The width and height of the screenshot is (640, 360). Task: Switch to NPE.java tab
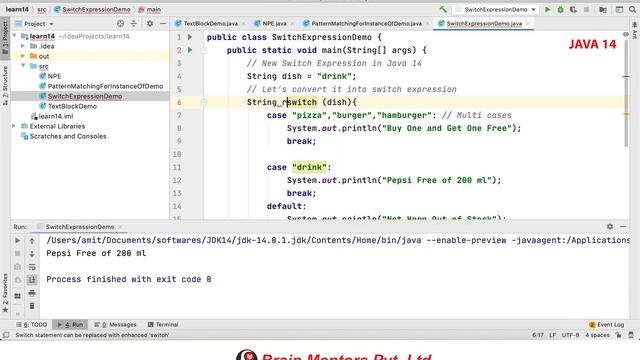pos(274,24)
